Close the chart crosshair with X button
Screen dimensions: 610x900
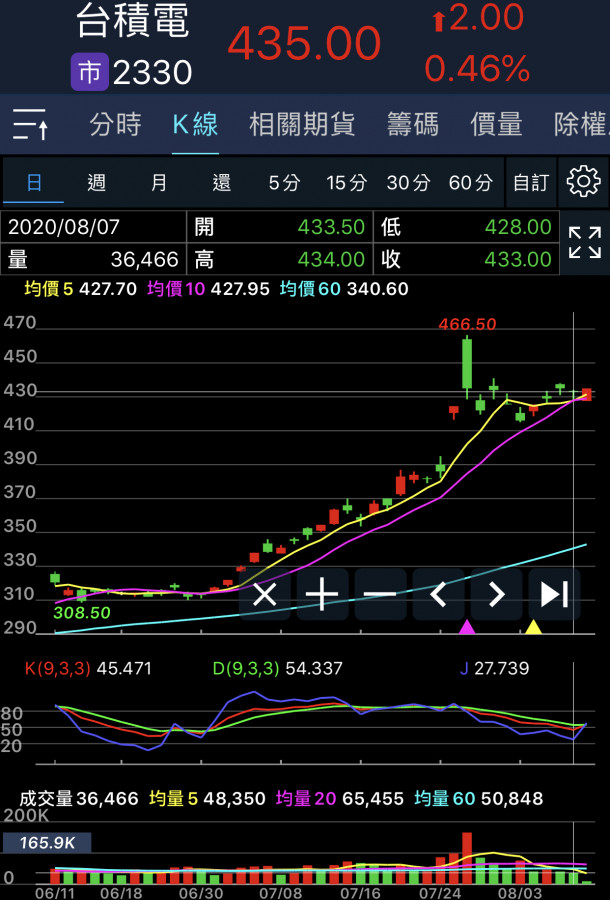point(264,595)
